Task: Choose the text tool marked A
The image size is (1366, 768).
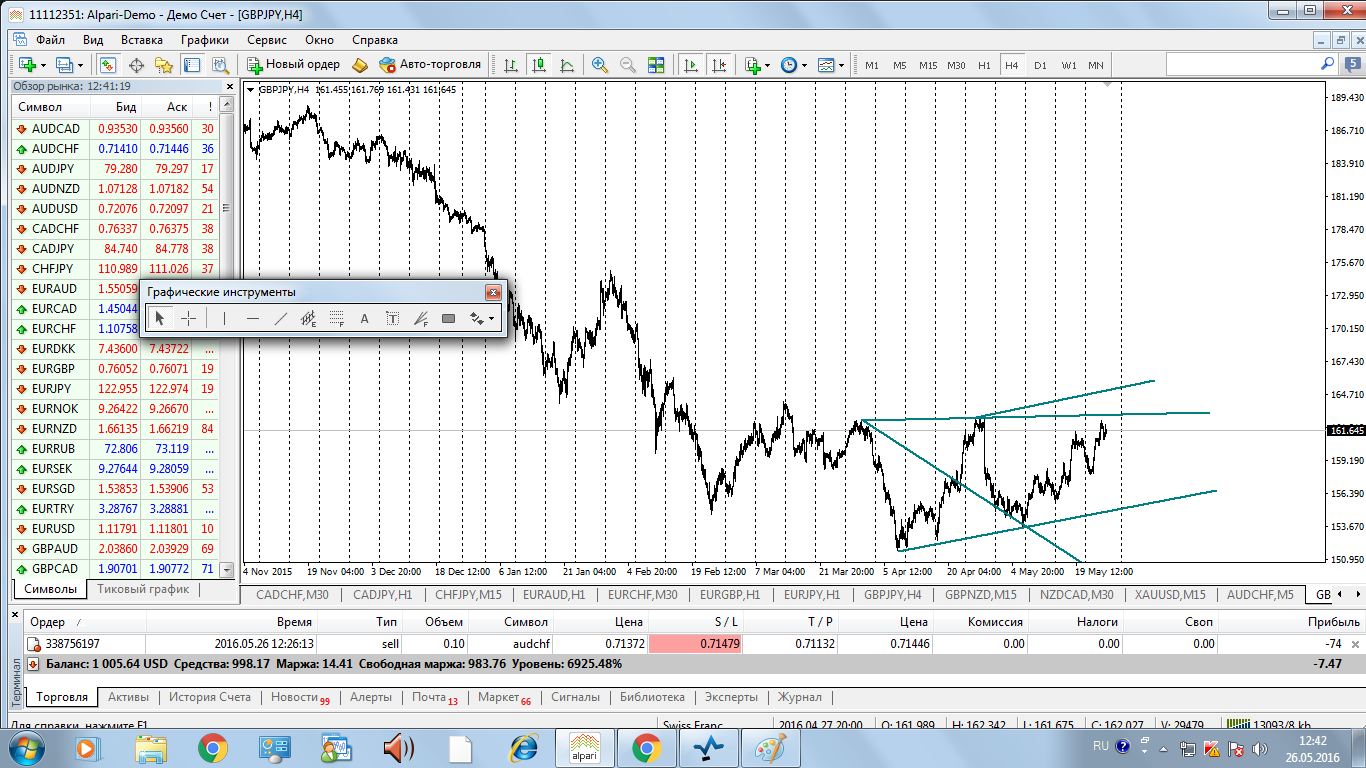Action: (365, 319)
